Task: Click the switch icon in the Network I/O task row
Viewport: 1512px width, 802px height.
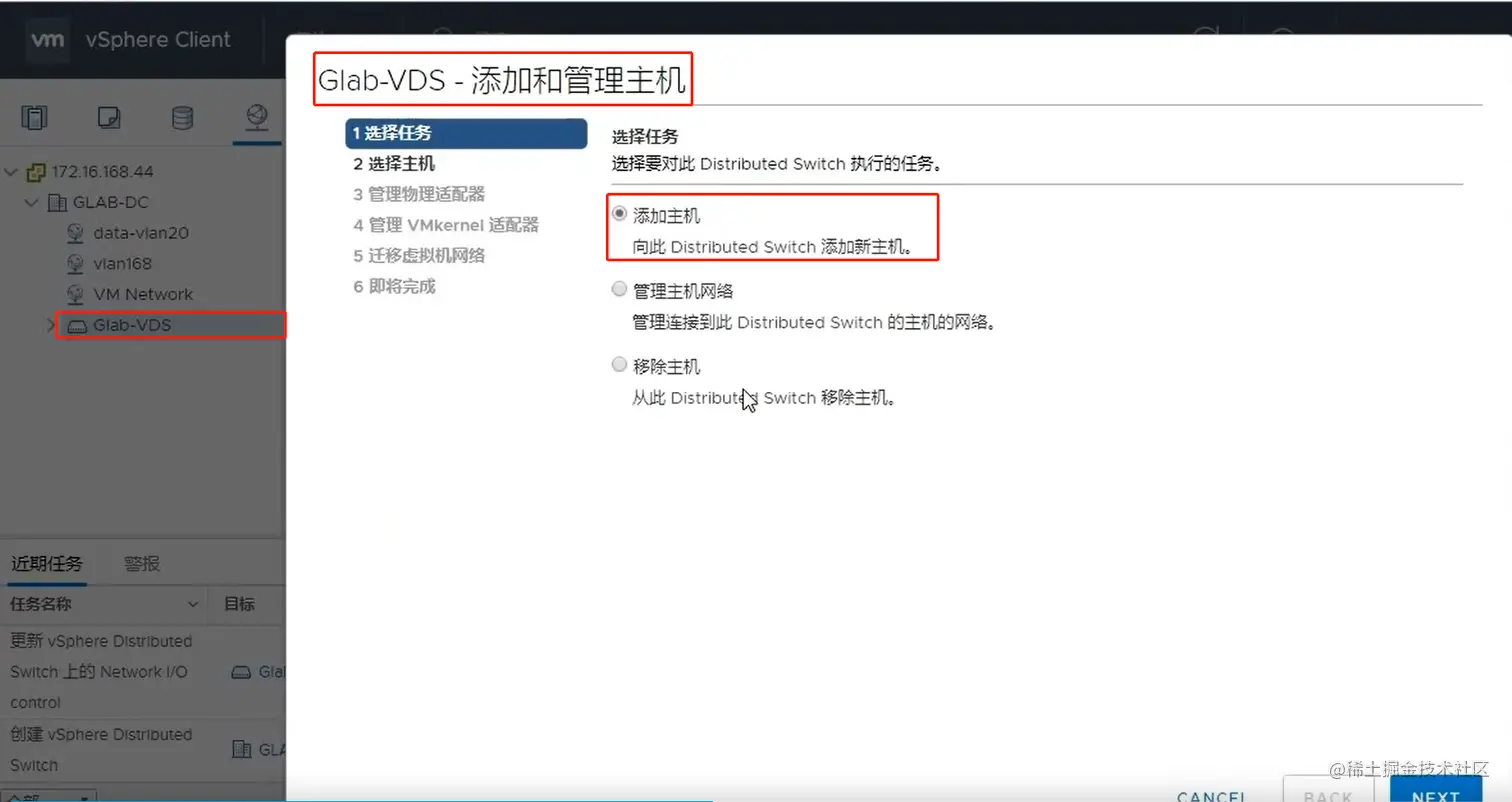Action: pyautogui.click(x=241, y=672)
